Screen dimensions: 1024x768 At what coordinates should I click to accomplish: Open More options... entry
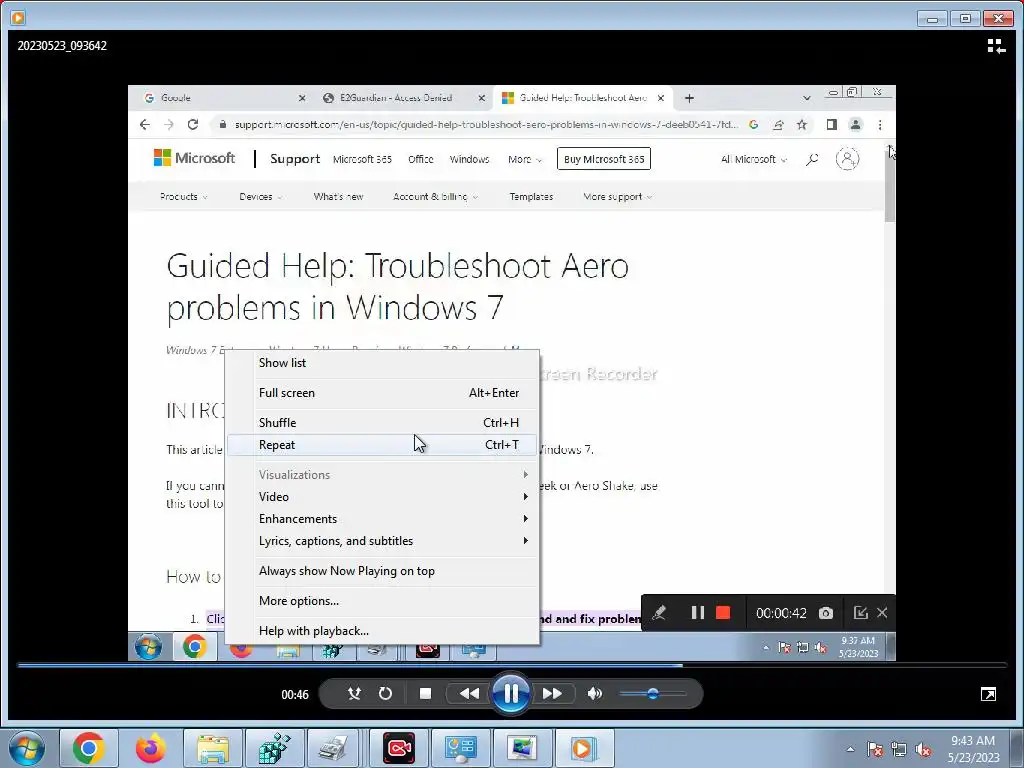point(382,601)
